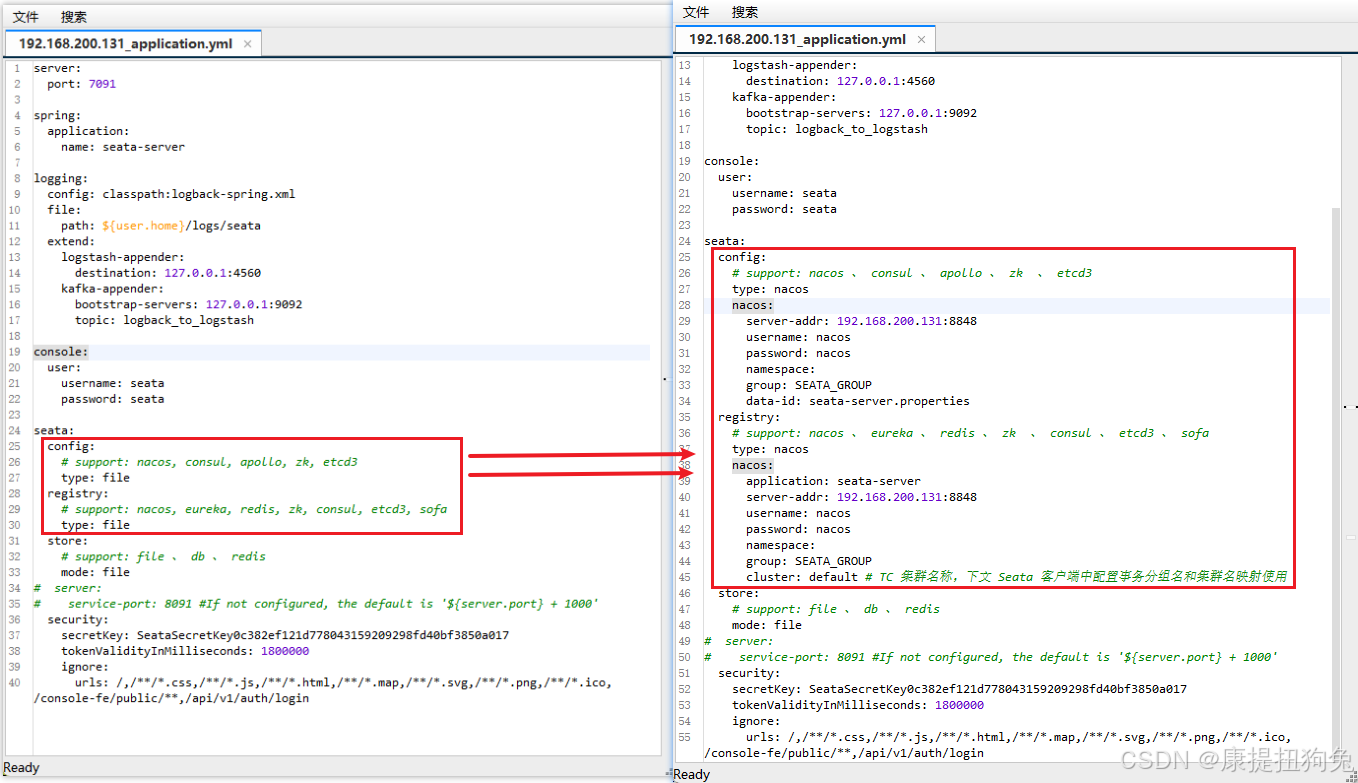This screenshot has width=1358, height=783.
Task: Click 'username: seata' in the right editor
Action: (x=784, y=193)
